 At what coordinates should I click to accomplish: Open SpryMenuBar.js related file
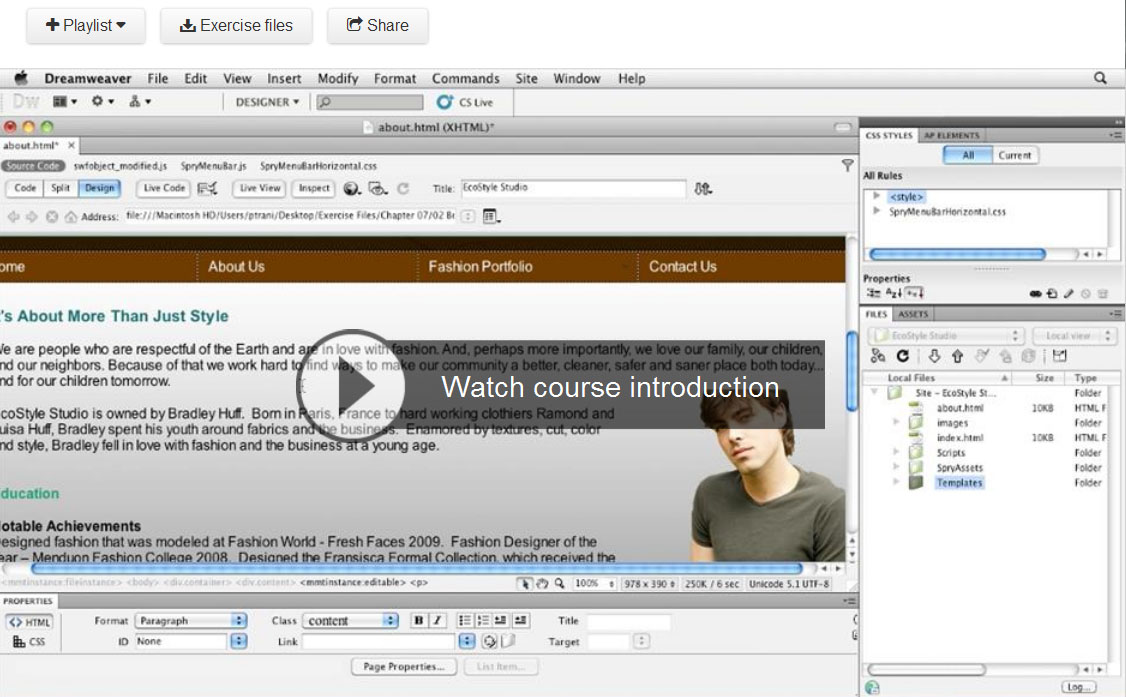coord(213,166)
